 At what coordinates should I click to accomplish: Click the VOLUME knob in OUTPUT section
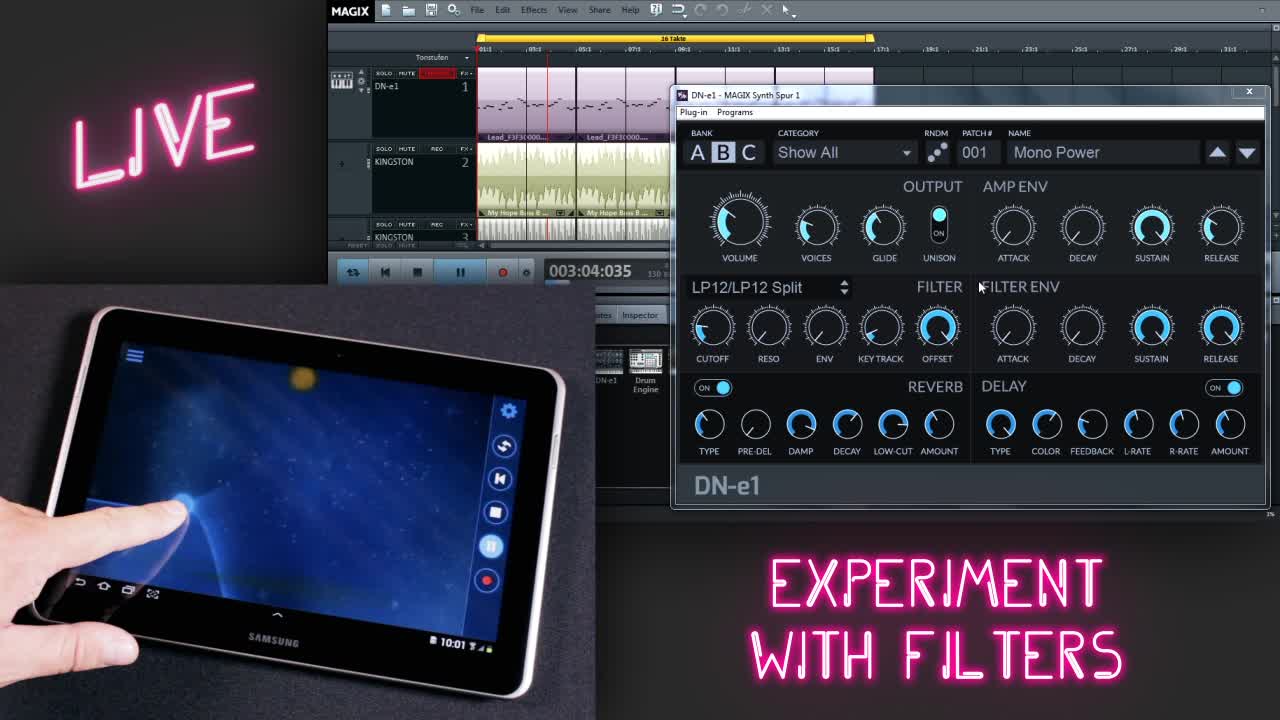click(x=740, y=221)
